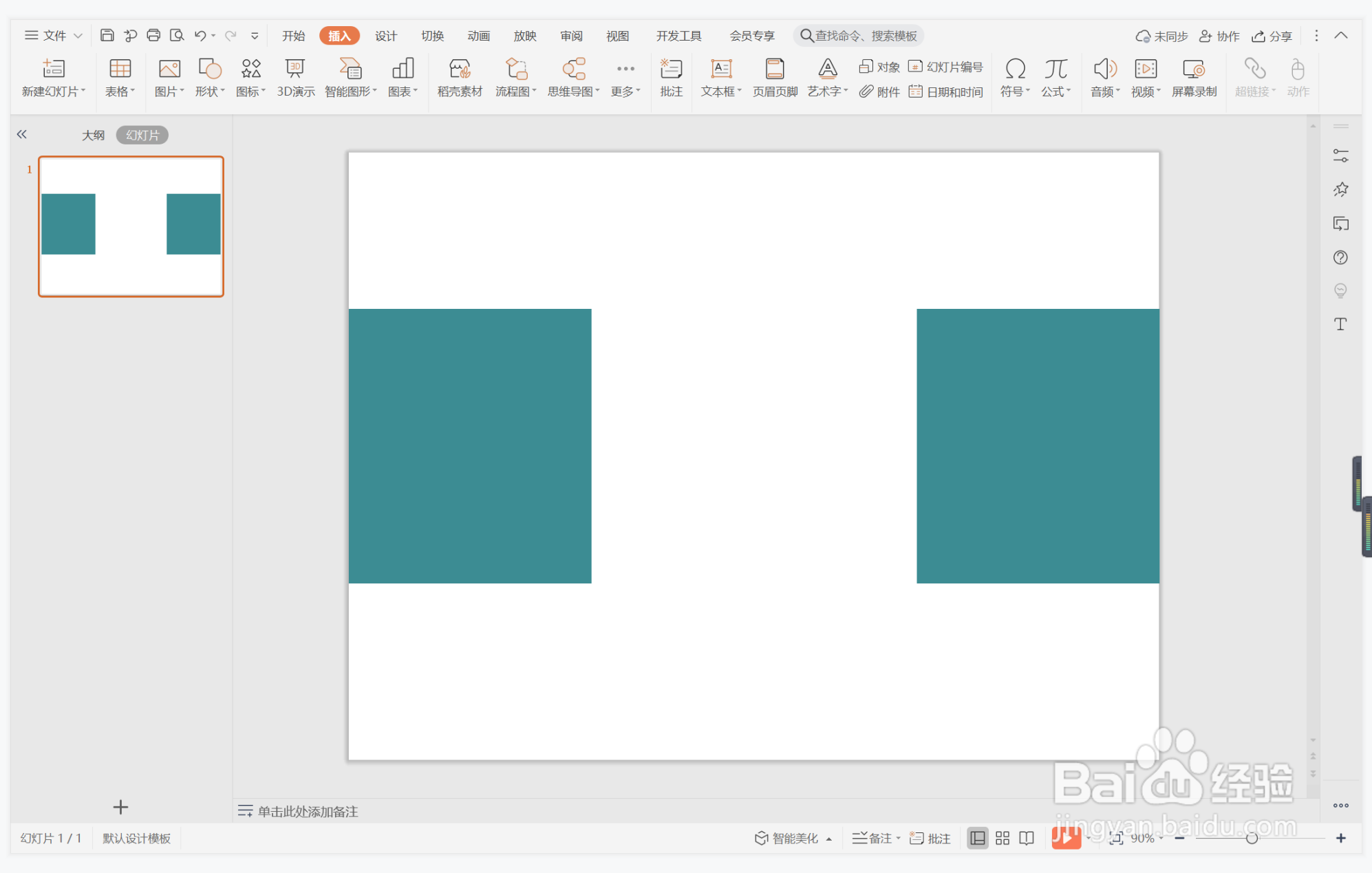
Task: Click 单击此处添加备注 notes area
Action: (x=308, y=811)
